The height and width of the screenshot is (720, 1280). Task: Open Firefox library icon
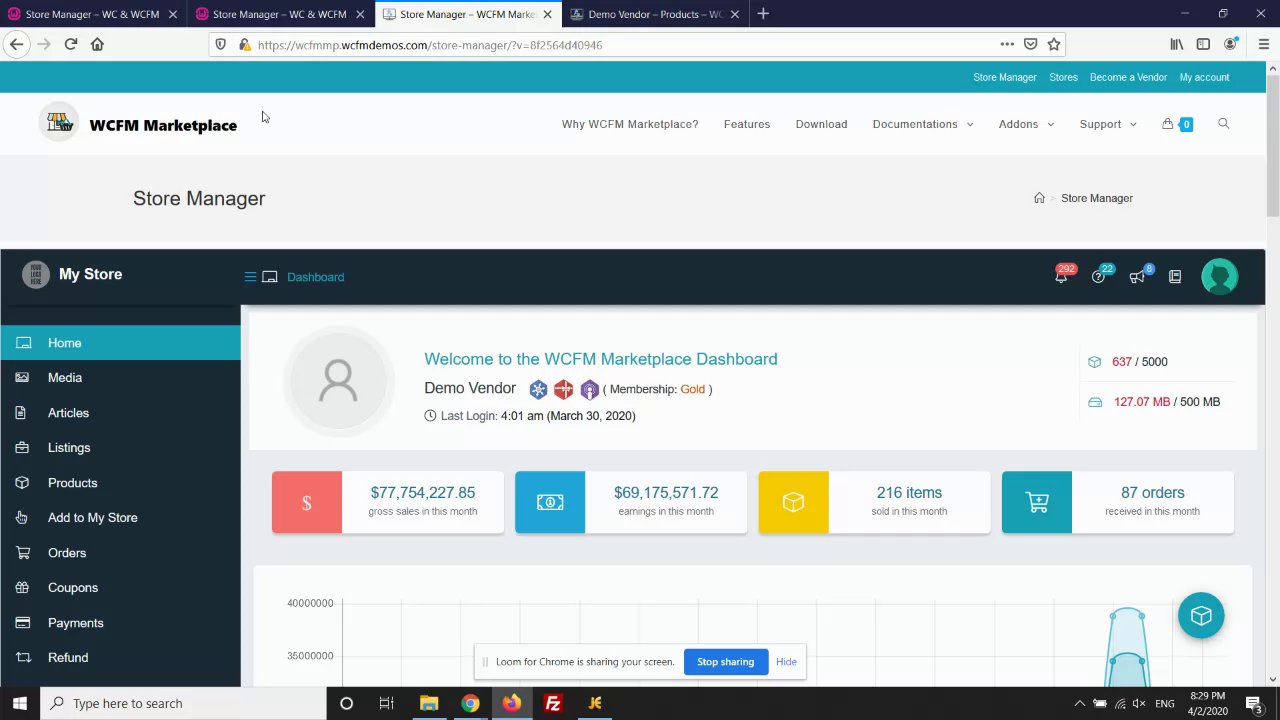coord(1177,44)
